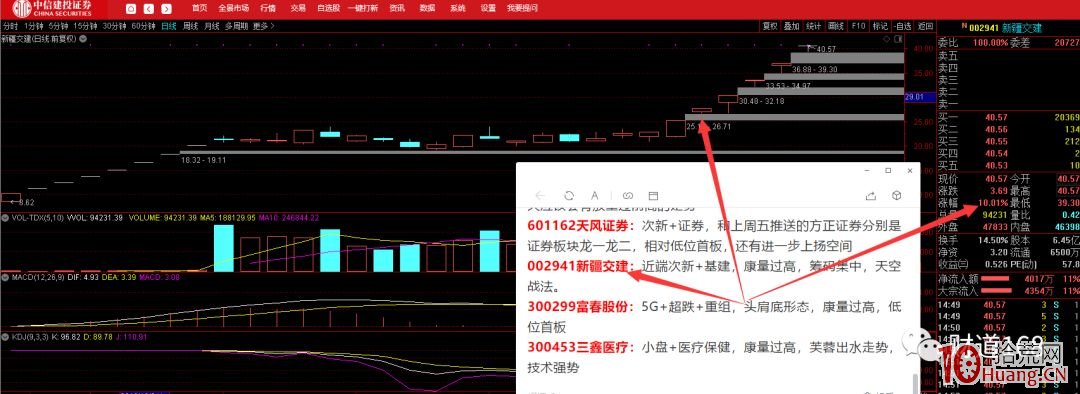Screen dimensions: 1080x394
Task: Open the KDJ indicator dropdown arrow
Action: [x=6, y=337]
